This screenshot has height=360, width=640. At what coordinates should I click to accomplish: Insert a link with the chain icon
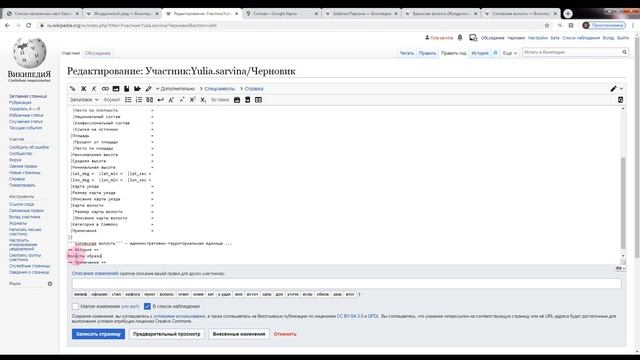[x=105, y=89]
